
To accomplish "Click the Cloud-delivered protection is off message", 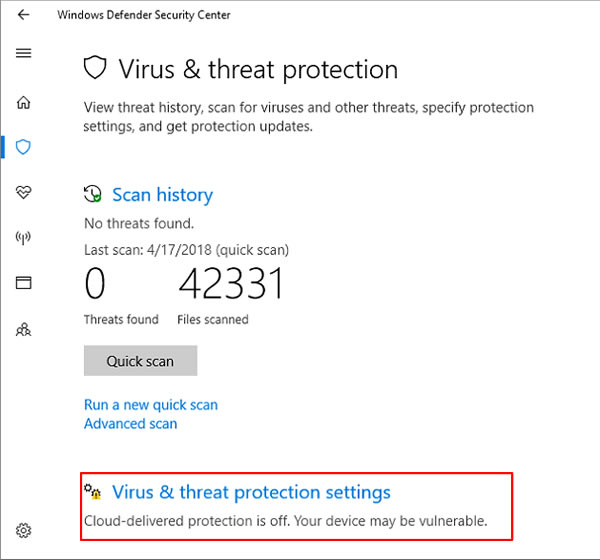I will (x=285, y=521).
